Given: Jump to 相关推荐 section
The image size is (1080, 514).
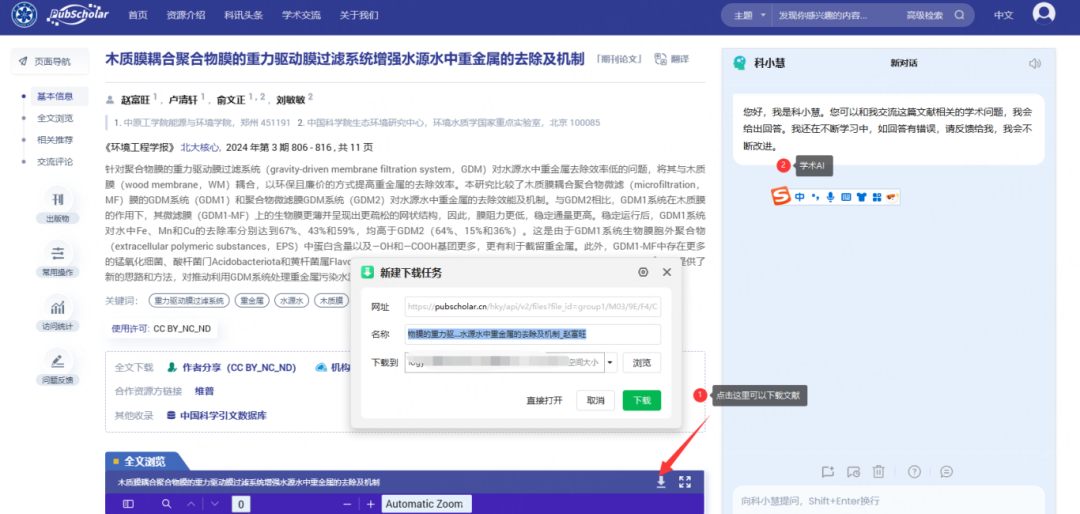Looking at the screenshot, I should pyautogui.click(x=55, y=140).
